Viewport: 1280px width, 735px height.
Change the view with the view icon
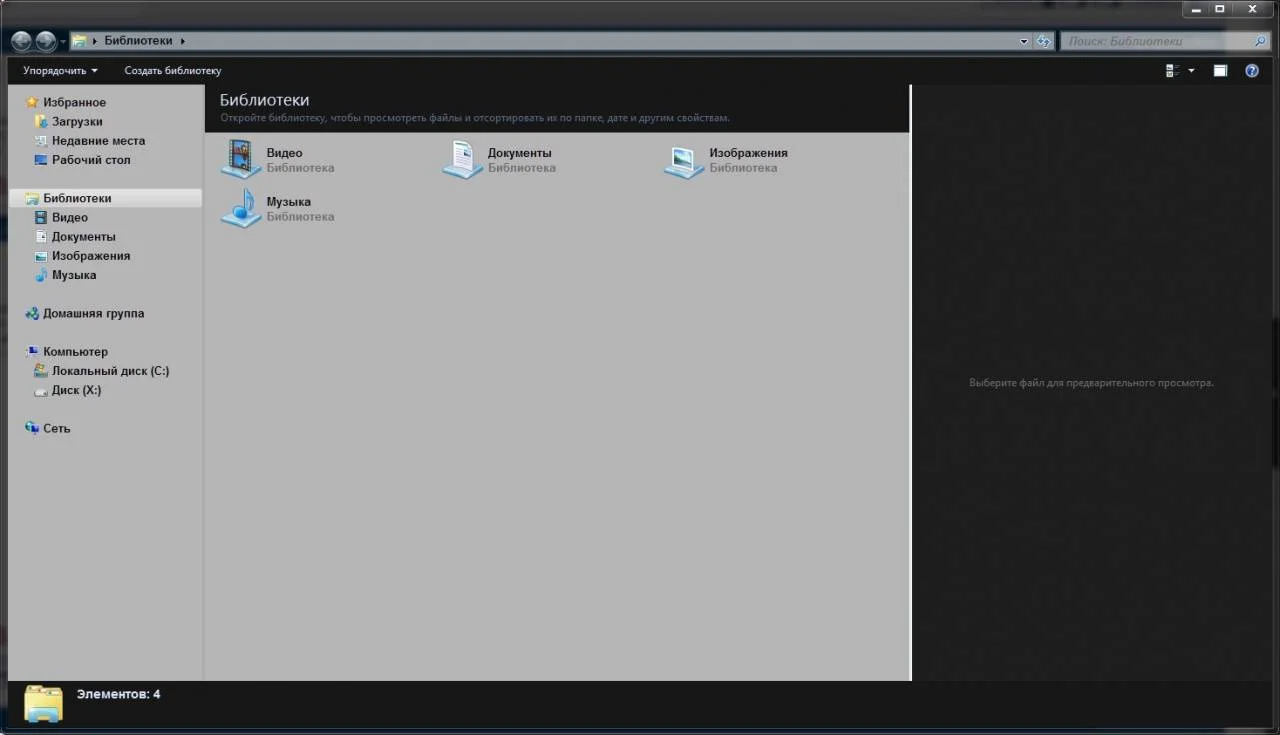point(1173,71)
